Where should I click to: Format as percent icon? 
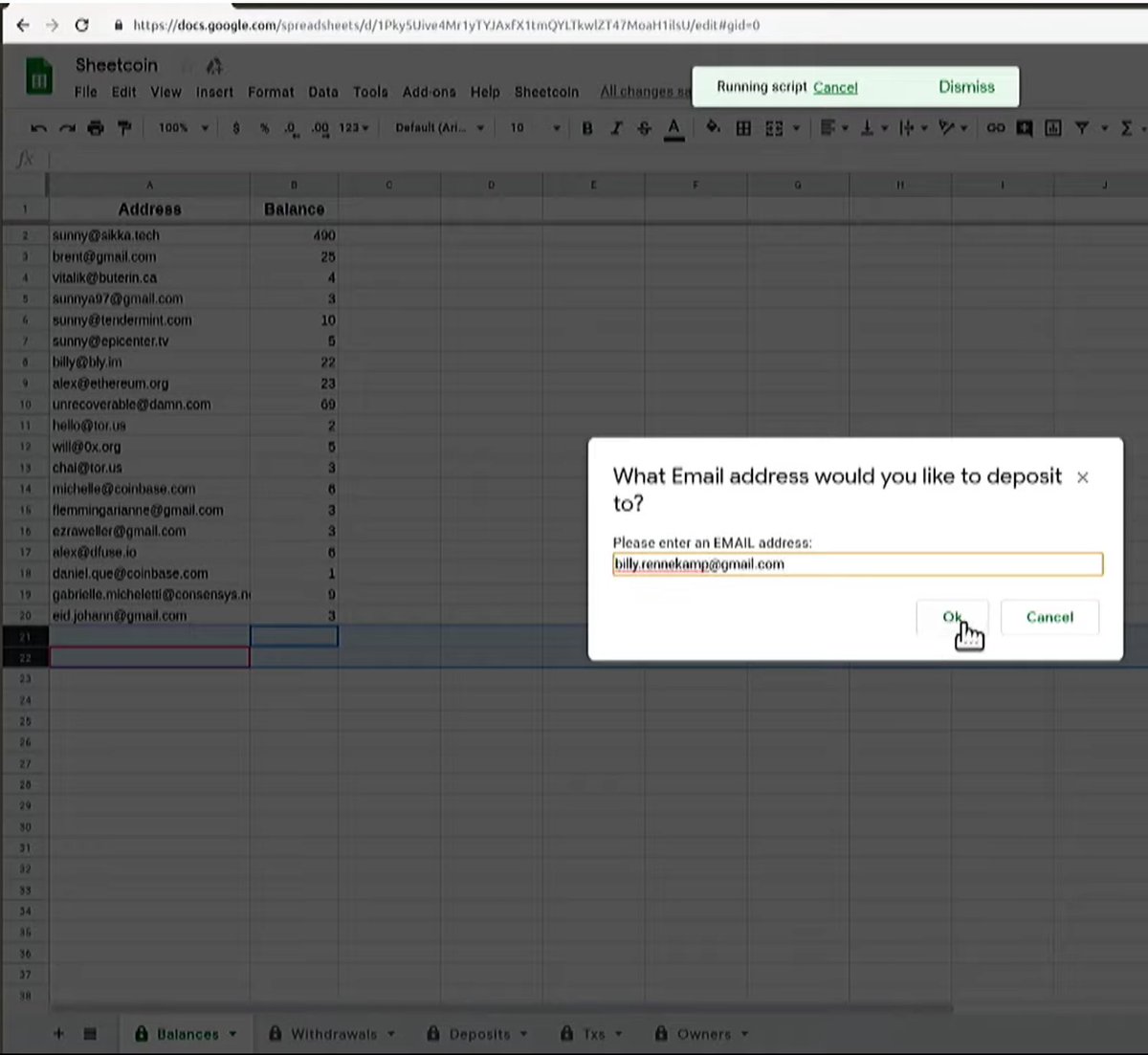(x=264, y=128)
